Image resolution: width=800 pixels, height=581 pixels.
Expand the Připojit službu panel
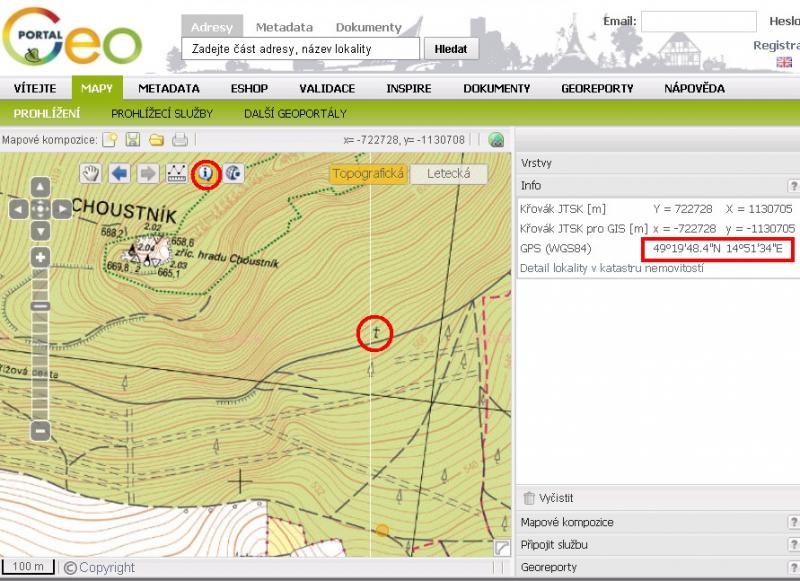click(x=553, y=545)
